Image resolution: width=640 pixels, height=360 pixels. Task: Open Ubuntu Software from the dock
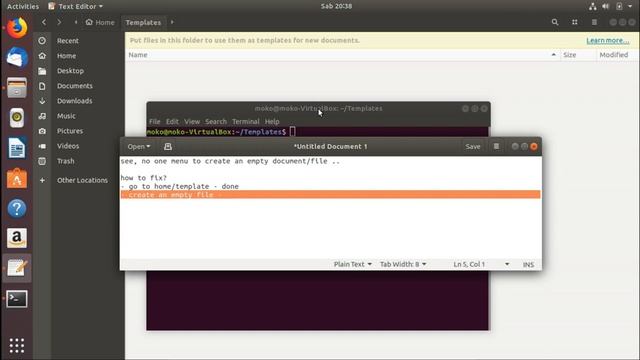(x=17, y=178)
